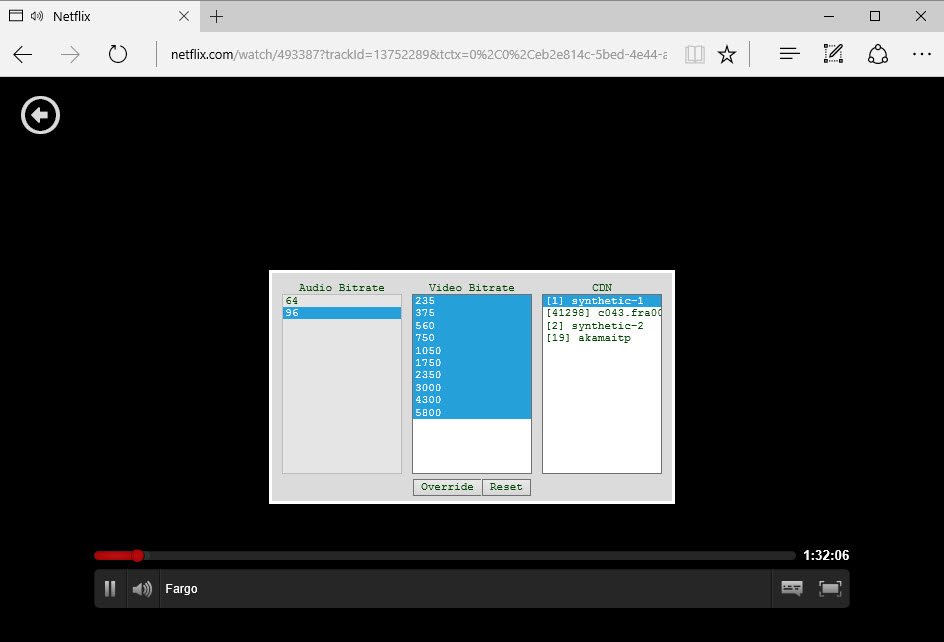The height and width of the screenshot is (642, 944).
Task: Open the Hub icon in browser toolbar
Action: click(790, 54)
